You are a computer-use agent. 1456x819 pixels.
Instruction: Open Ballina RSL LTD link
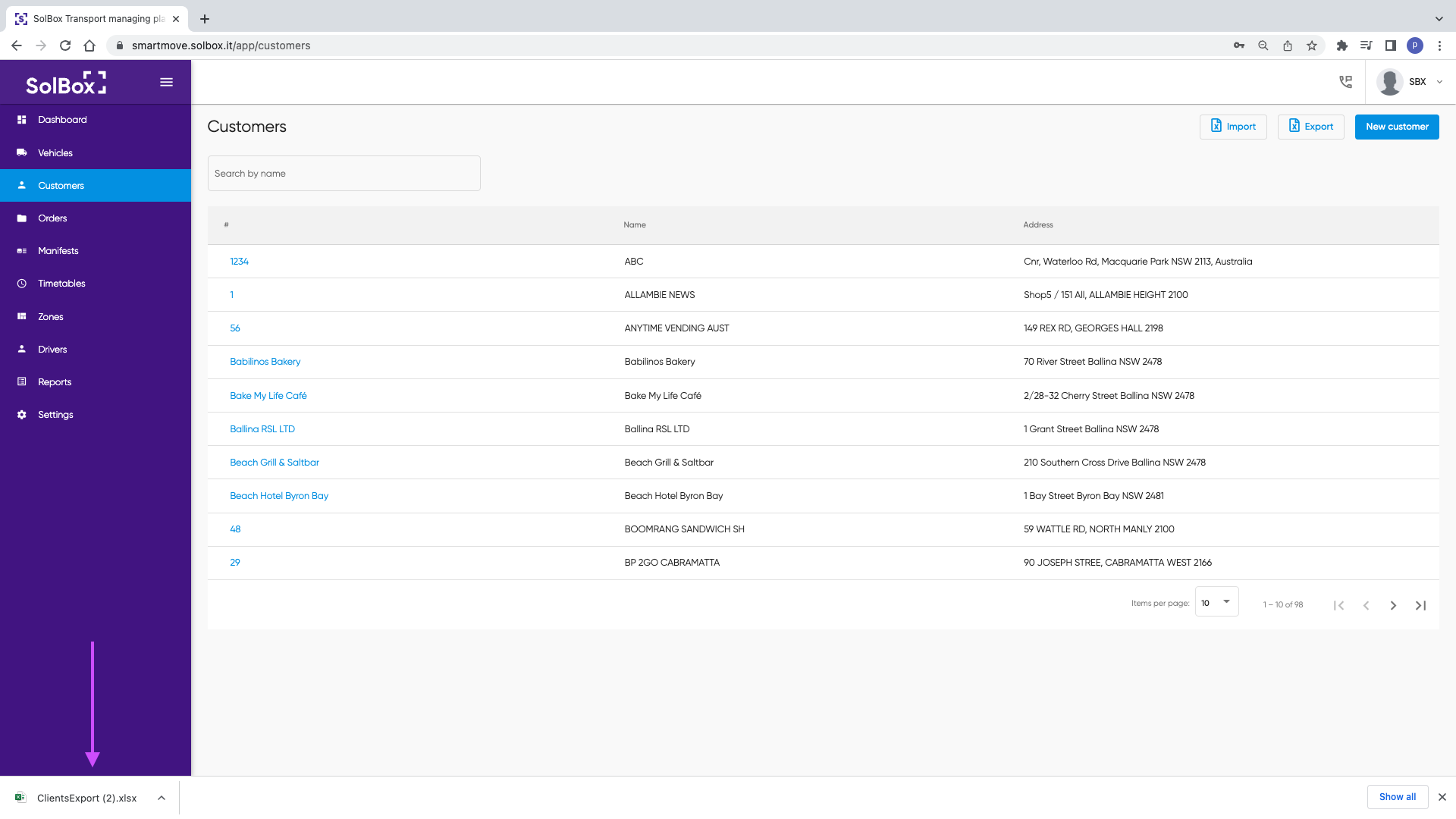[x=262, y=429]
